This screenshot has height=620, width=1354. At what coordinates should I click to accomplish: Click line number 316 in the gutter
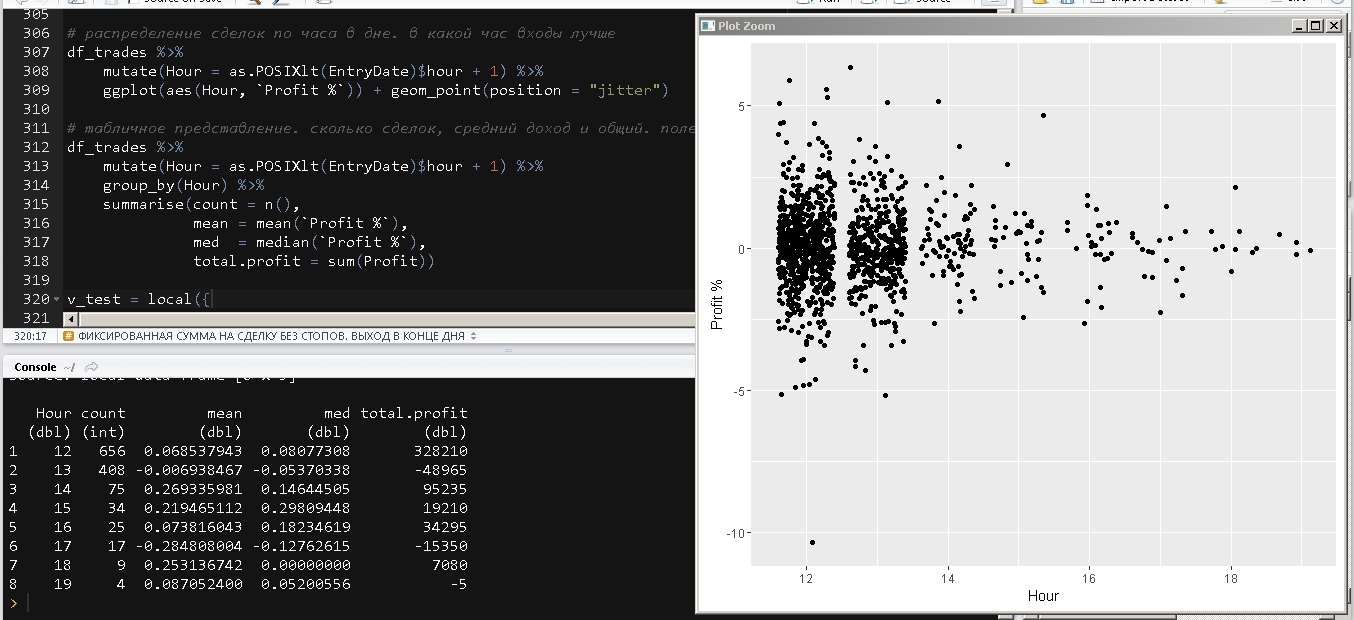click(35, 223)
